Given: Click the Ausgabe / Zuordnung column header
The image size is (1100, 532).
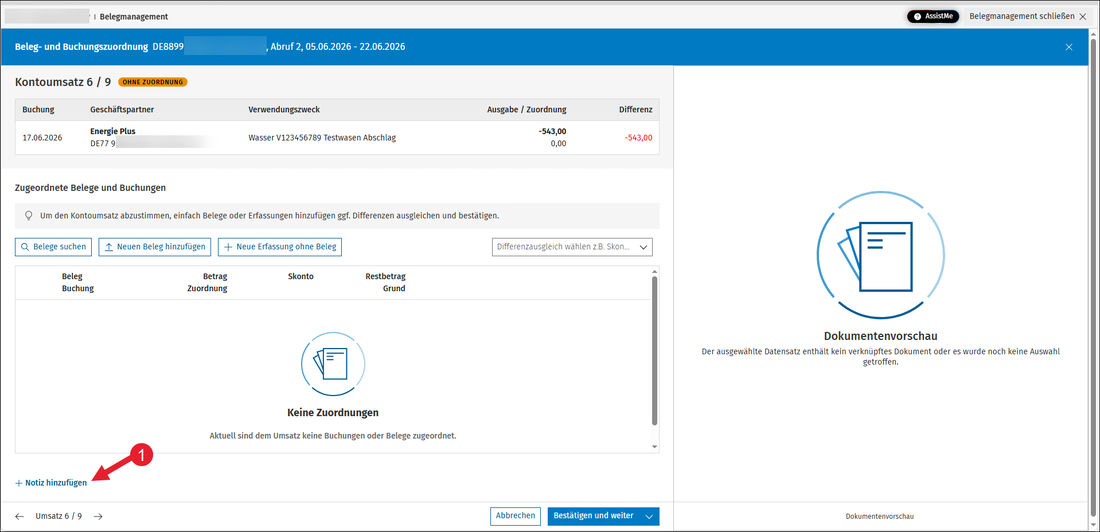Looking at the screenshot, I should (x=527, y=109).
